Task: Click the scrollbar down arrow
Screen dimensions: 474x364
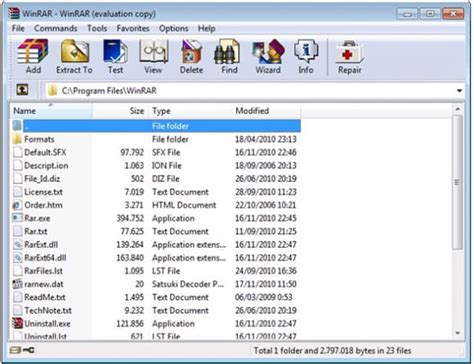Action: point(458,333)
